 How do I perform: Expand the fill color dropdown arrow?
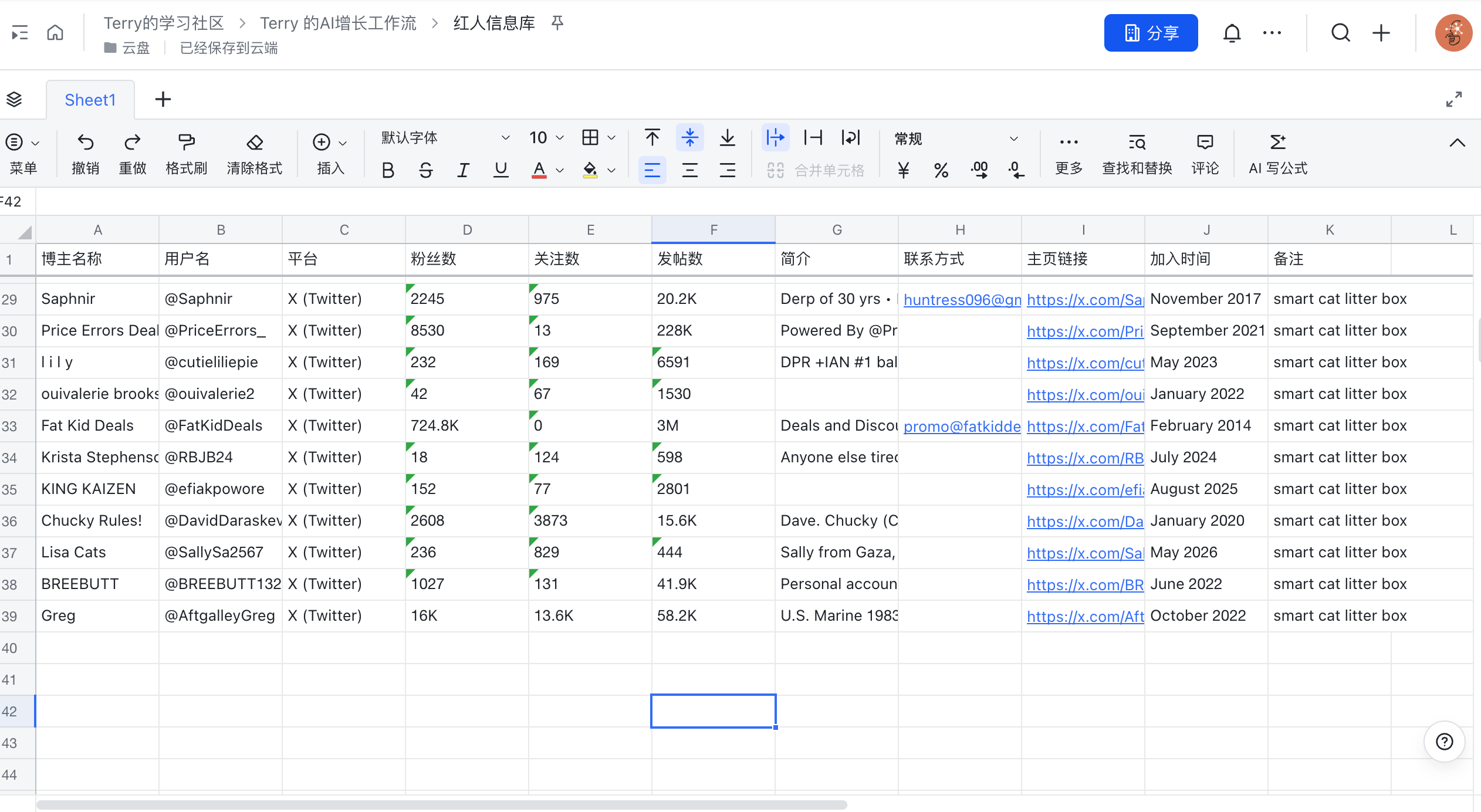tap(611, 171)
